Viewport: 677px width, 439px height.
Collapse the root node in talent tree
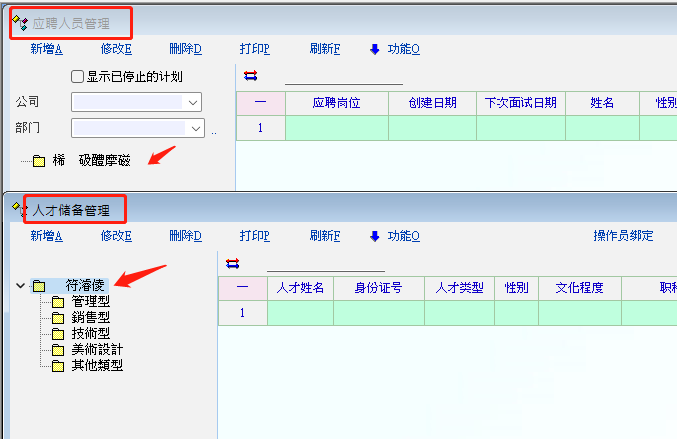click(x=20, y=286)
